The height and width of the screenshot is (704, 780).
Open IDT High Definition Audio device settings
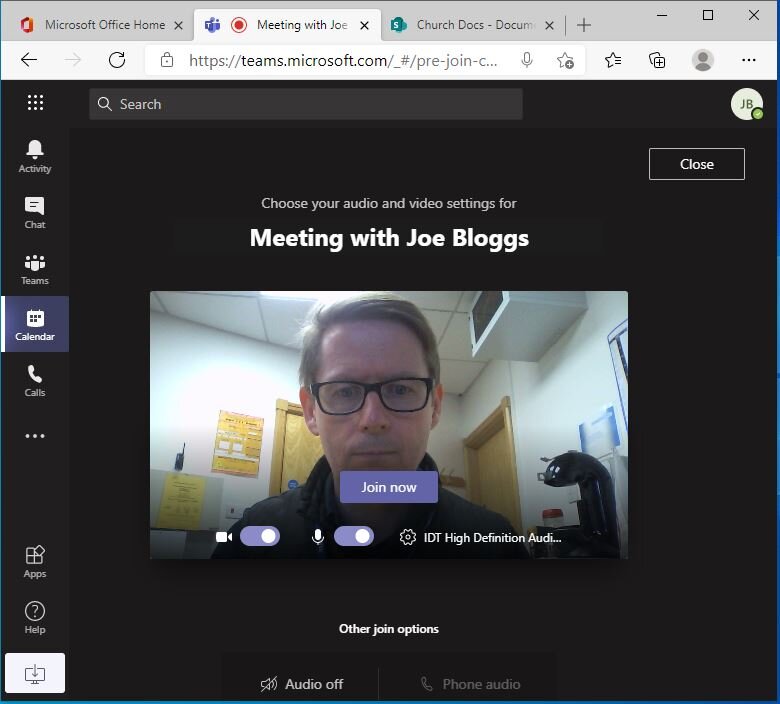click(492, 538)
